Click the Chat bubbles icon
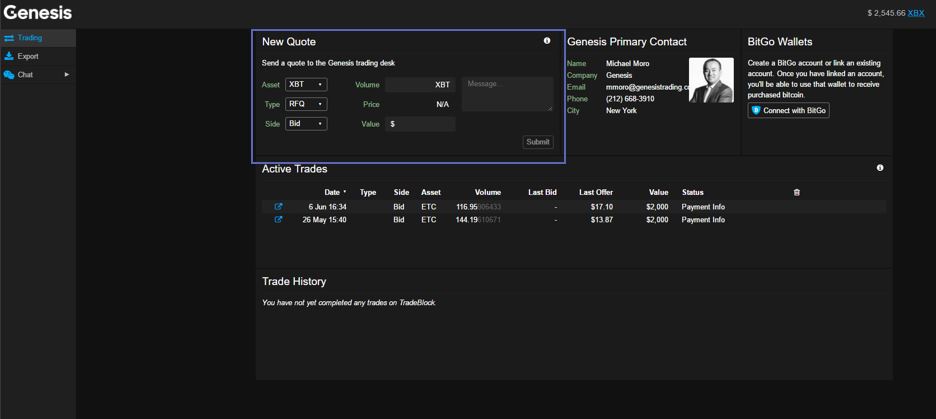Screen dimensions: 936x419 coord(9,75)
